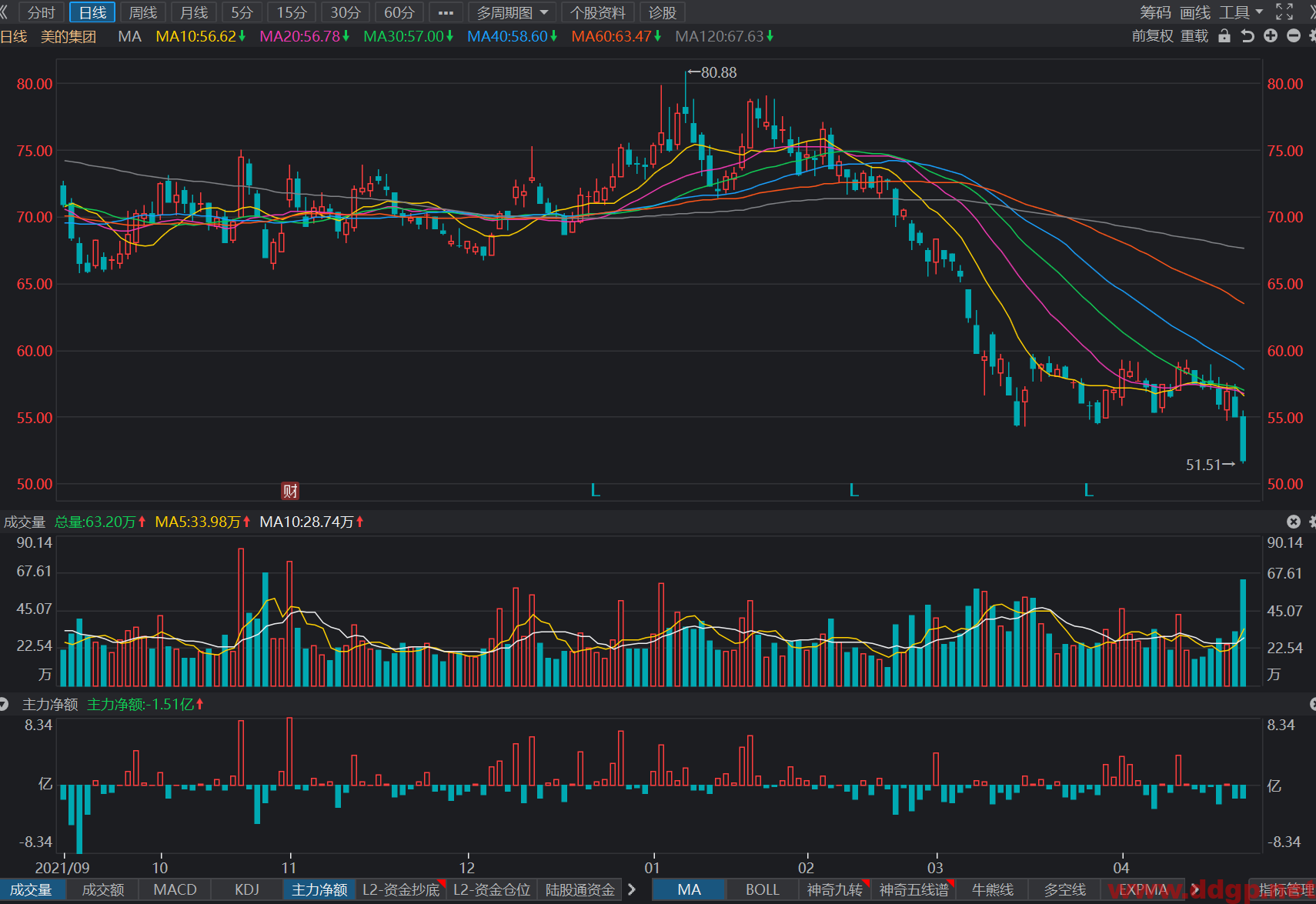Image resolution: width=1316 pixels, height=904 pixels.
Task: Zoom out with the minus icon
Action: (1294, 36)
